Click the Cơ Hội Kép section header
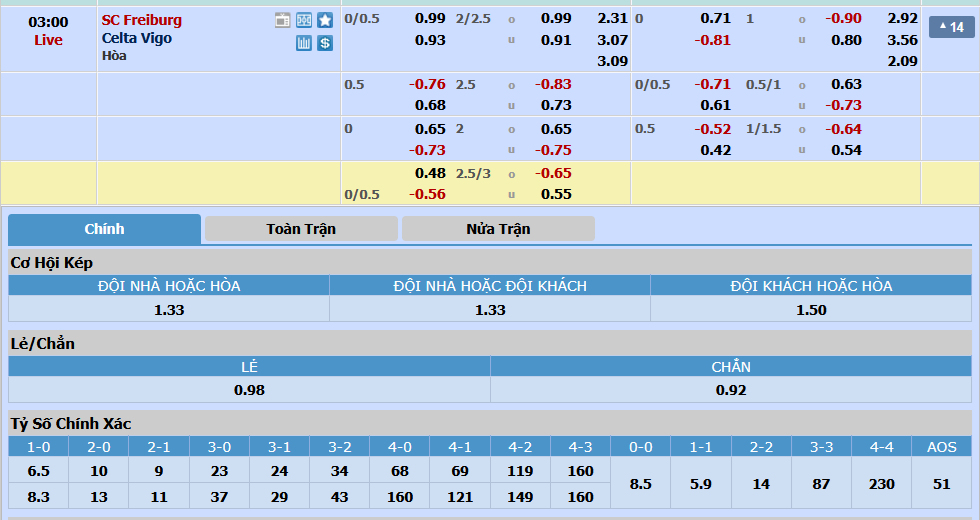 (51, 262)
